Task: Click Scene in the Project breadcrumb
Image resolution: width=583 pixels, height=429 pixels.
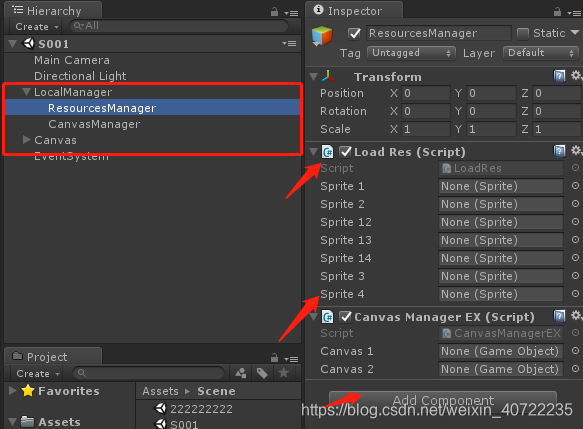Action: [216, 391]
